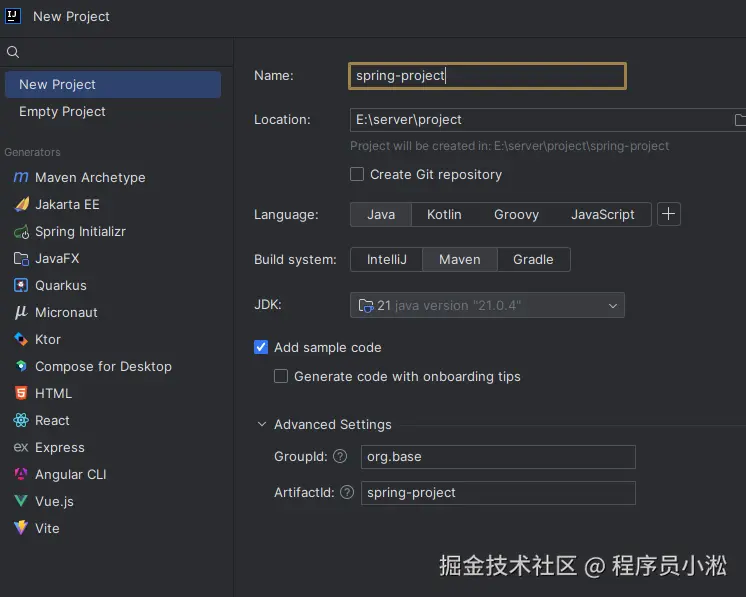Select New Project in sidebar
Image resolution: width=746 pixels, height=597 pixels.
pos(113,85)
